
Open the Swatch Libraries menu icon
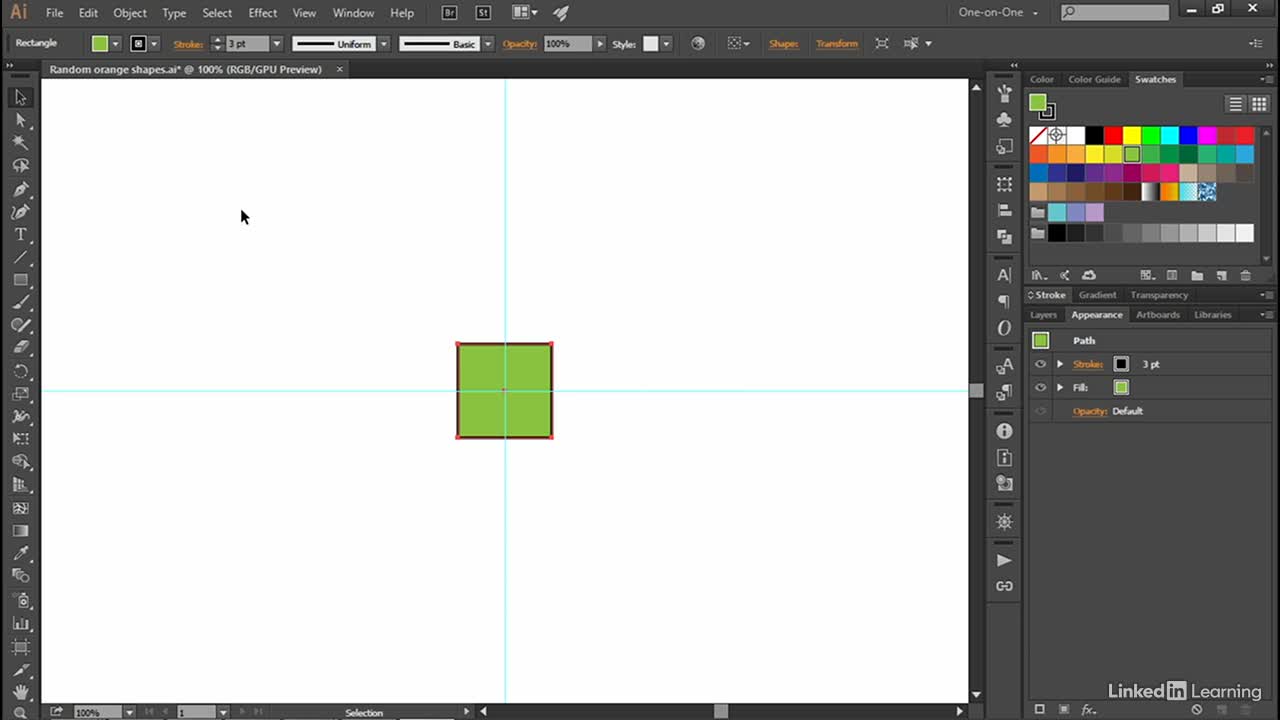1039,275
